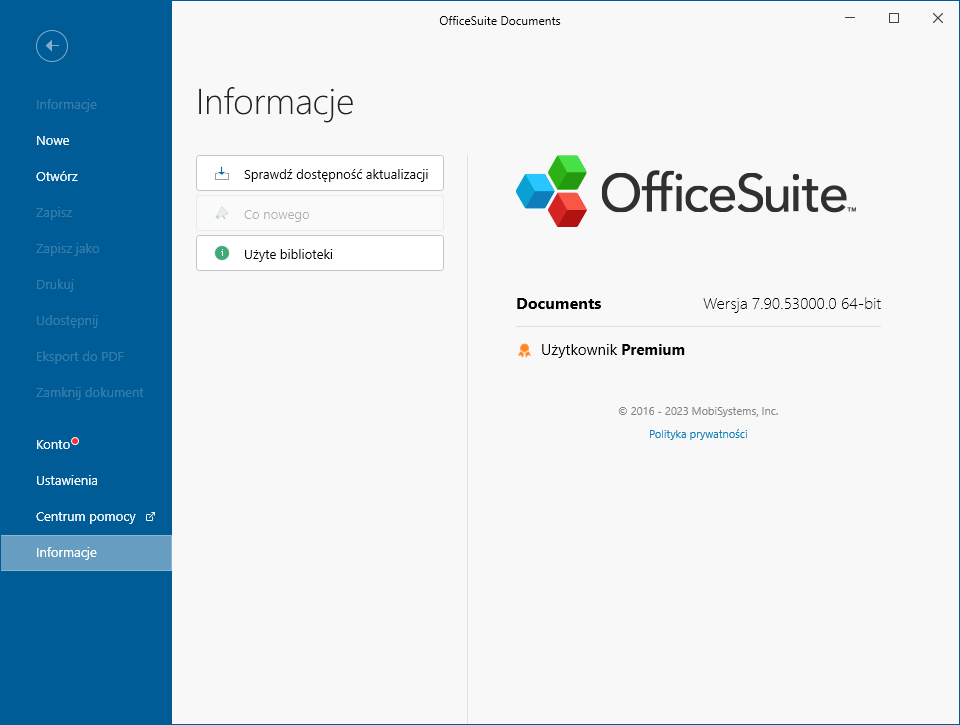Click the back arrow circle icon
The image size is (960, 725).
coord(52,46)
